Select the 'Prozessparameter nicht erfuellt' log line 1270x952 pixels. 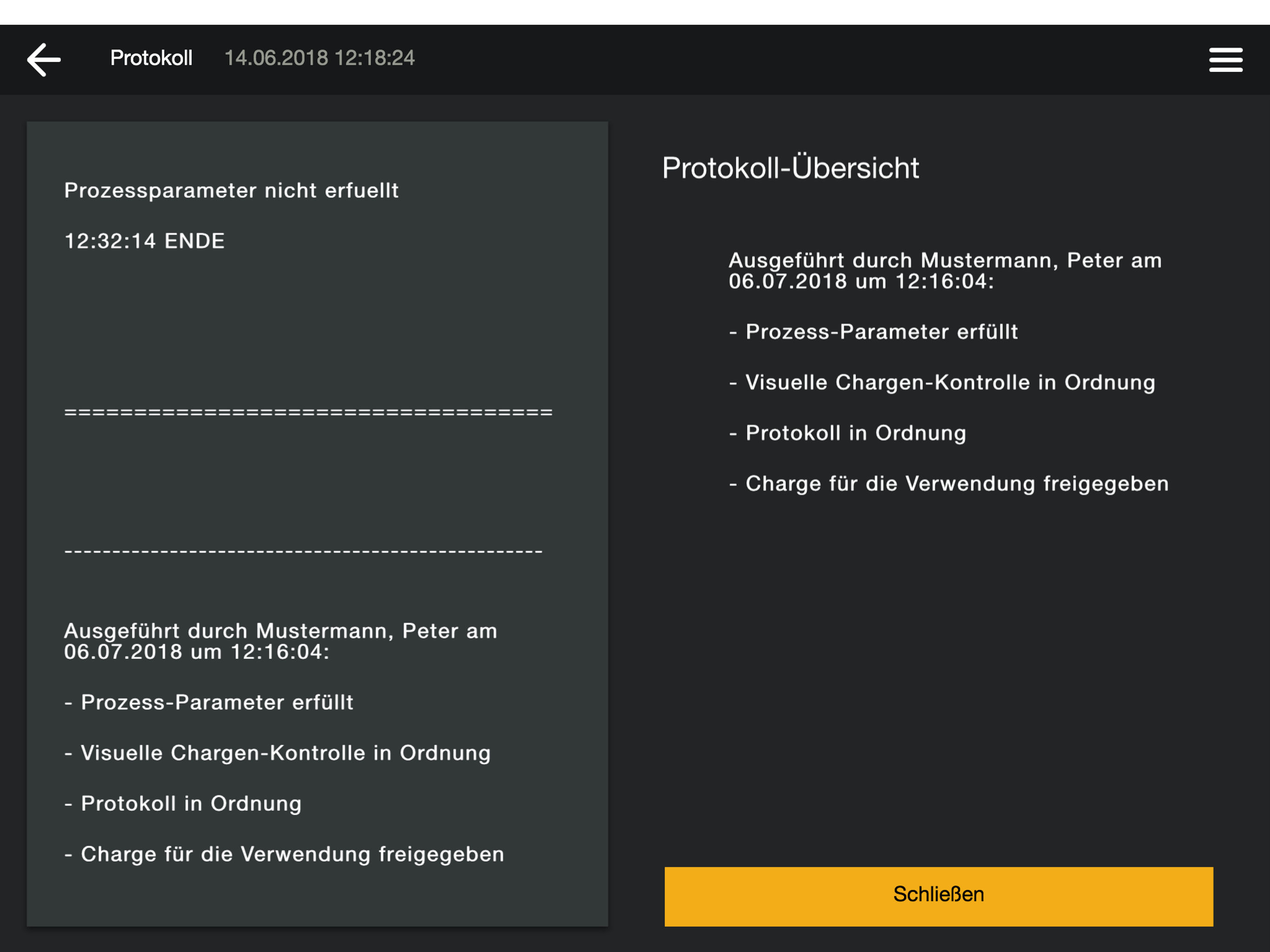(231, 191)
